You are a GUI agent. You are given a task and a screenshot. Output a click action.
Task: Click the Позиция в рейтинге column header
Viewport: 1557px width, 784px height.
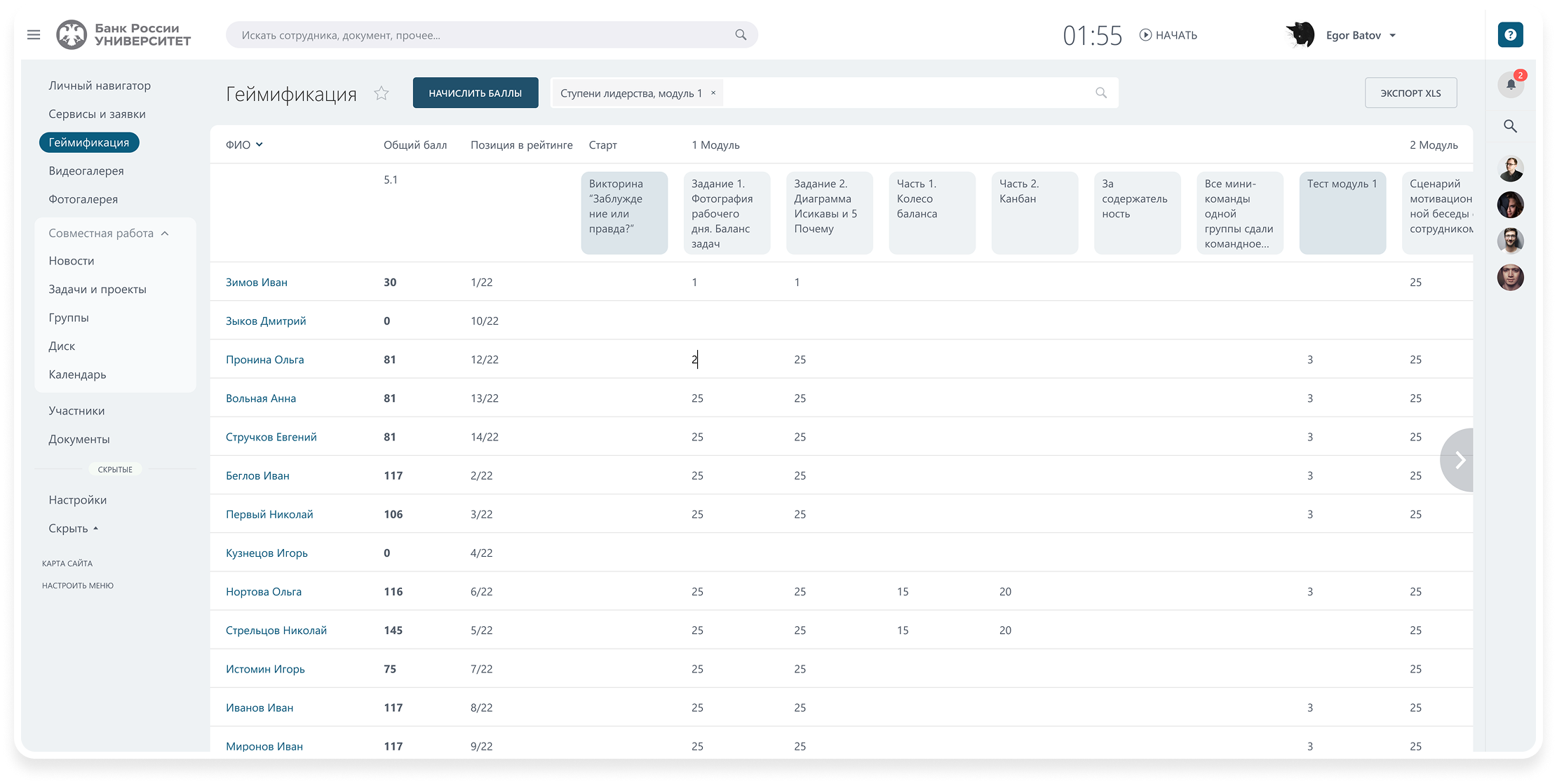point(522,145)
